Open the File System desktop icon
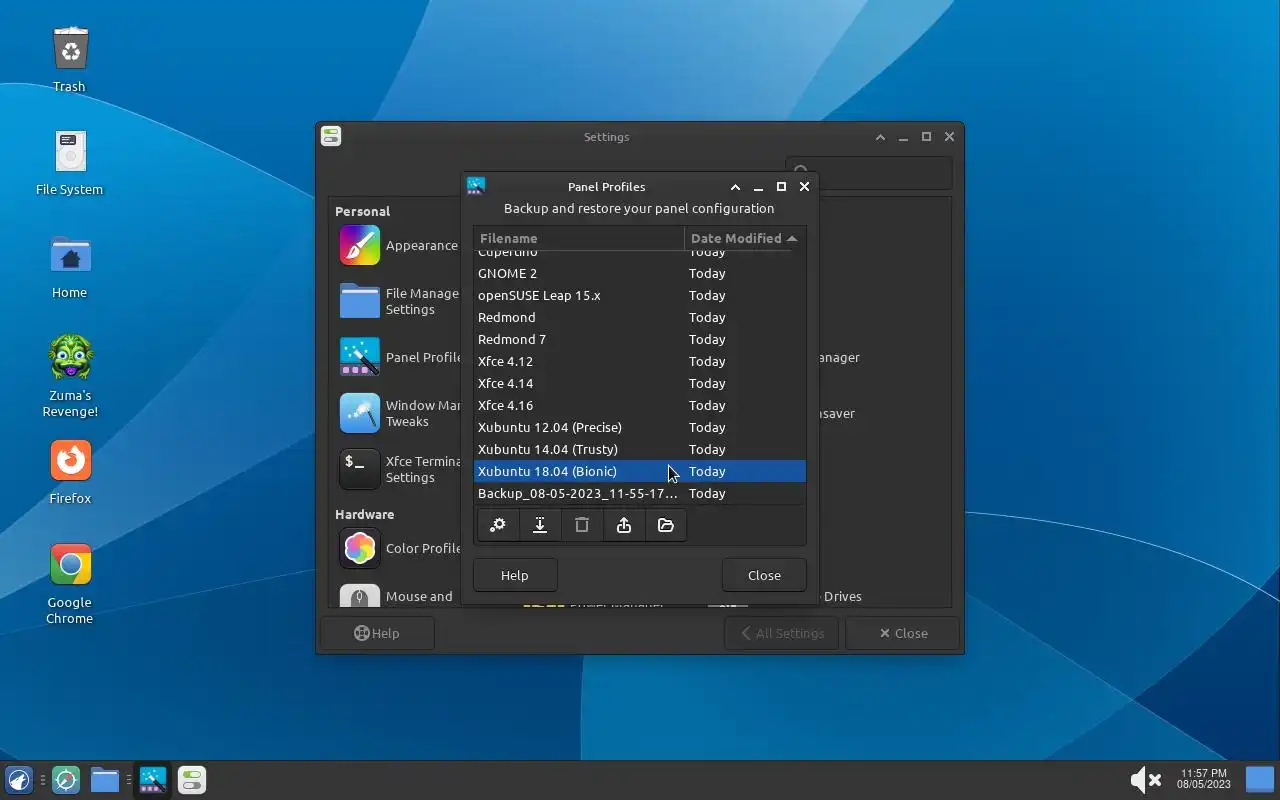The image size is (1280, 800). (70, 162)
